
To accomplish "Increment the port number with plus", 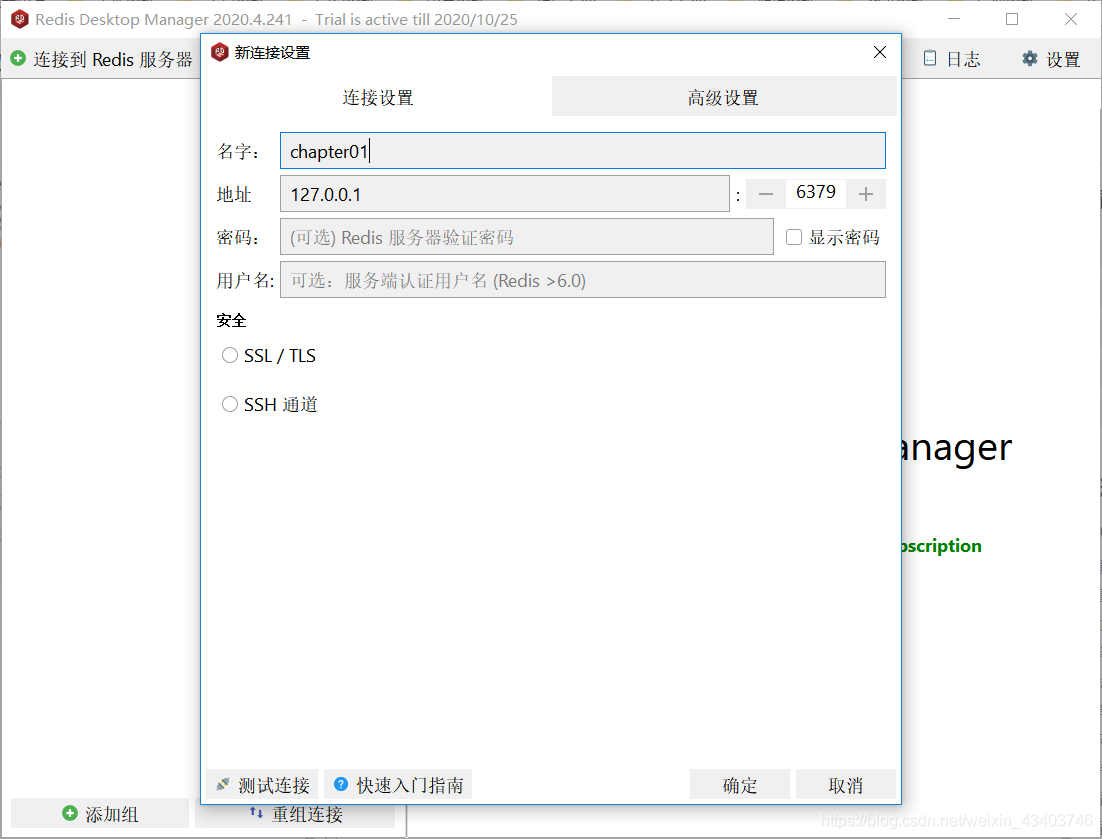I will [866, 193].
